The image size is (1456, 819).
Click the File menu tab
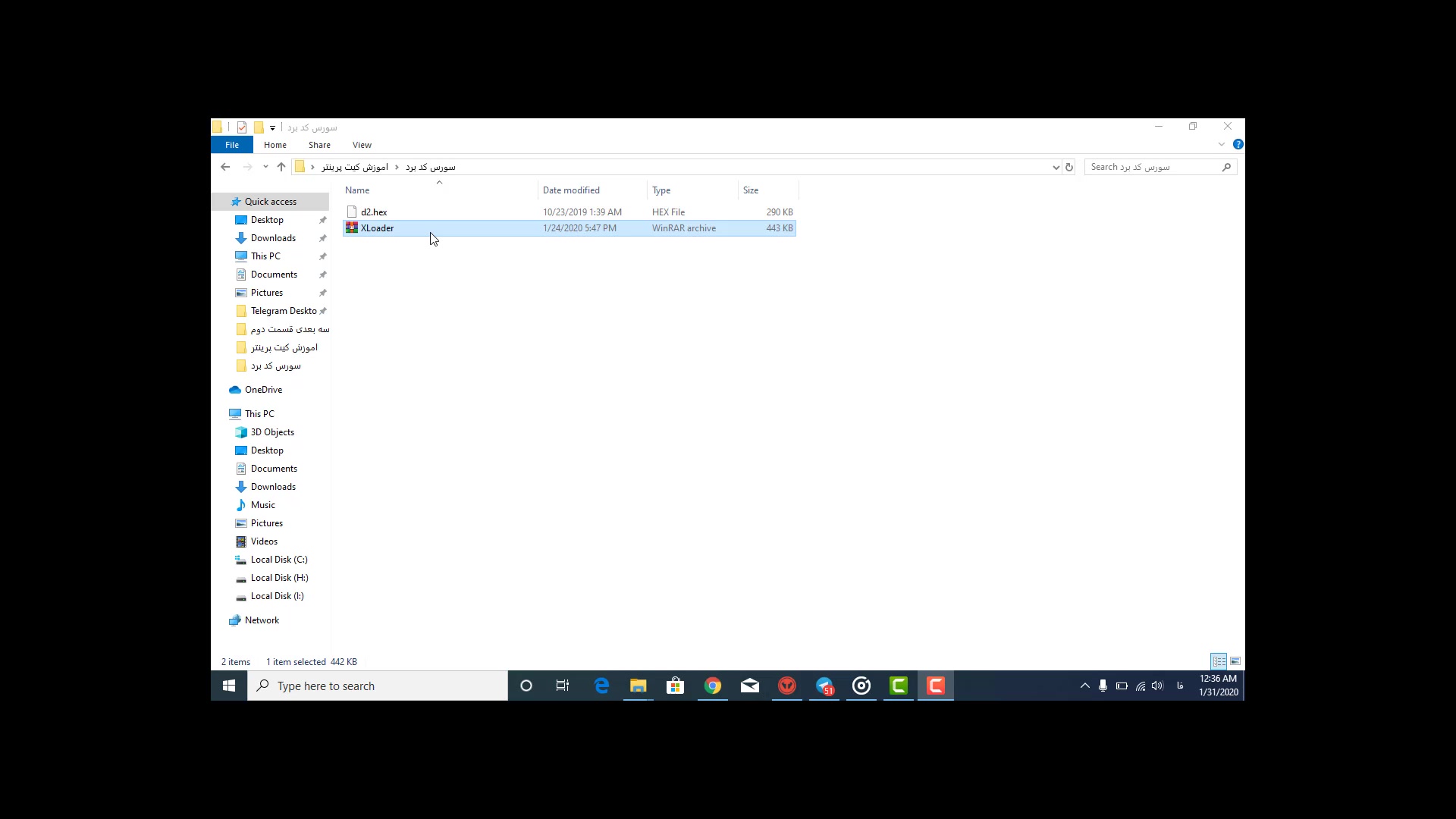pyautogui.click(x=231, y=144)
